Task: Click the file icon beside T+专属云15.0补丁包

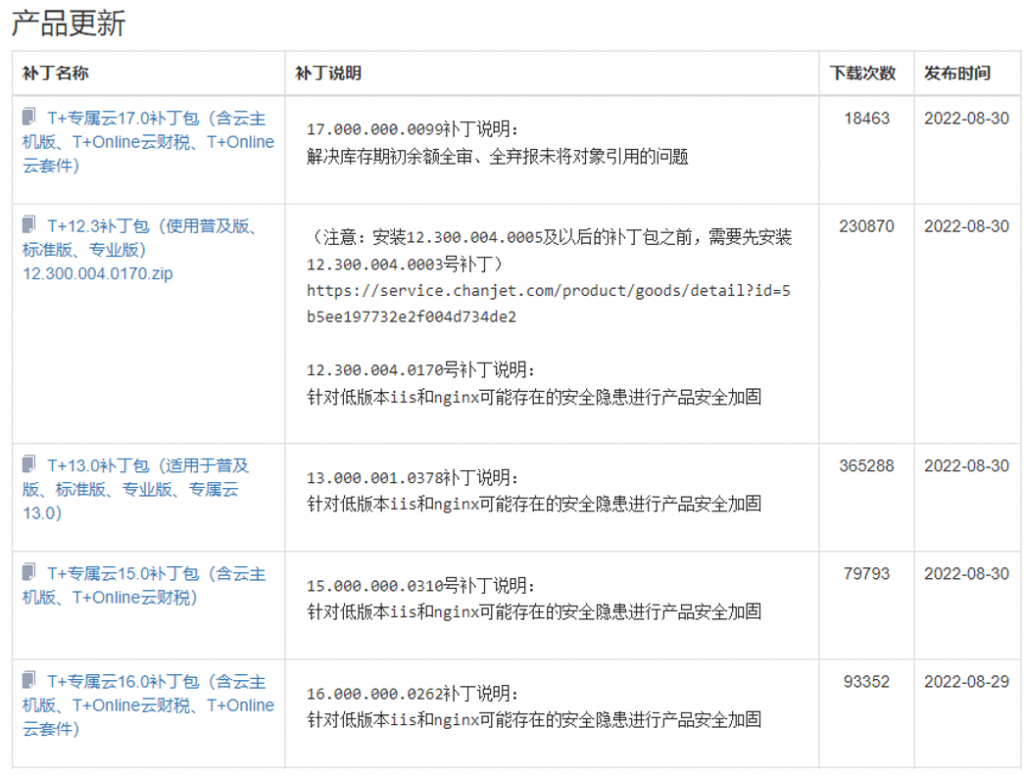Action: tap(29, 573)
